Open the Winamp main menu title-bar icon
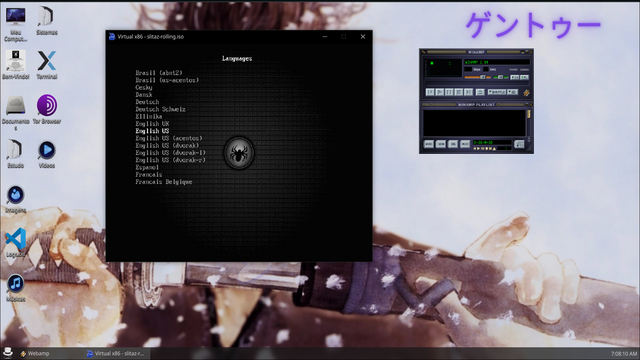This screenshot has width=640, height=360. point(423,52)
